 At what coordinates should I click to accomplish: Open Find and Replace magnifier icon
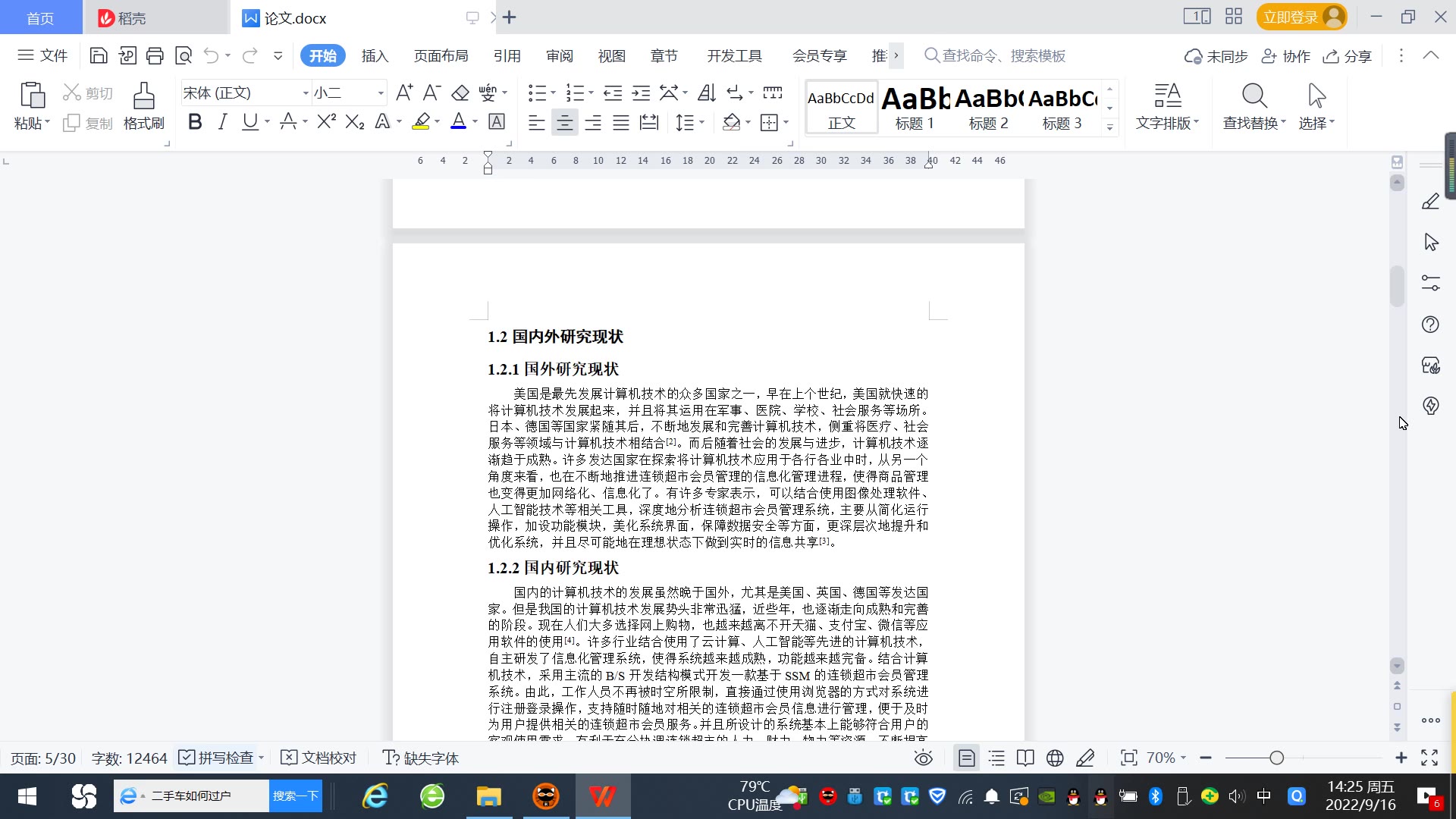coord(1254,96)
